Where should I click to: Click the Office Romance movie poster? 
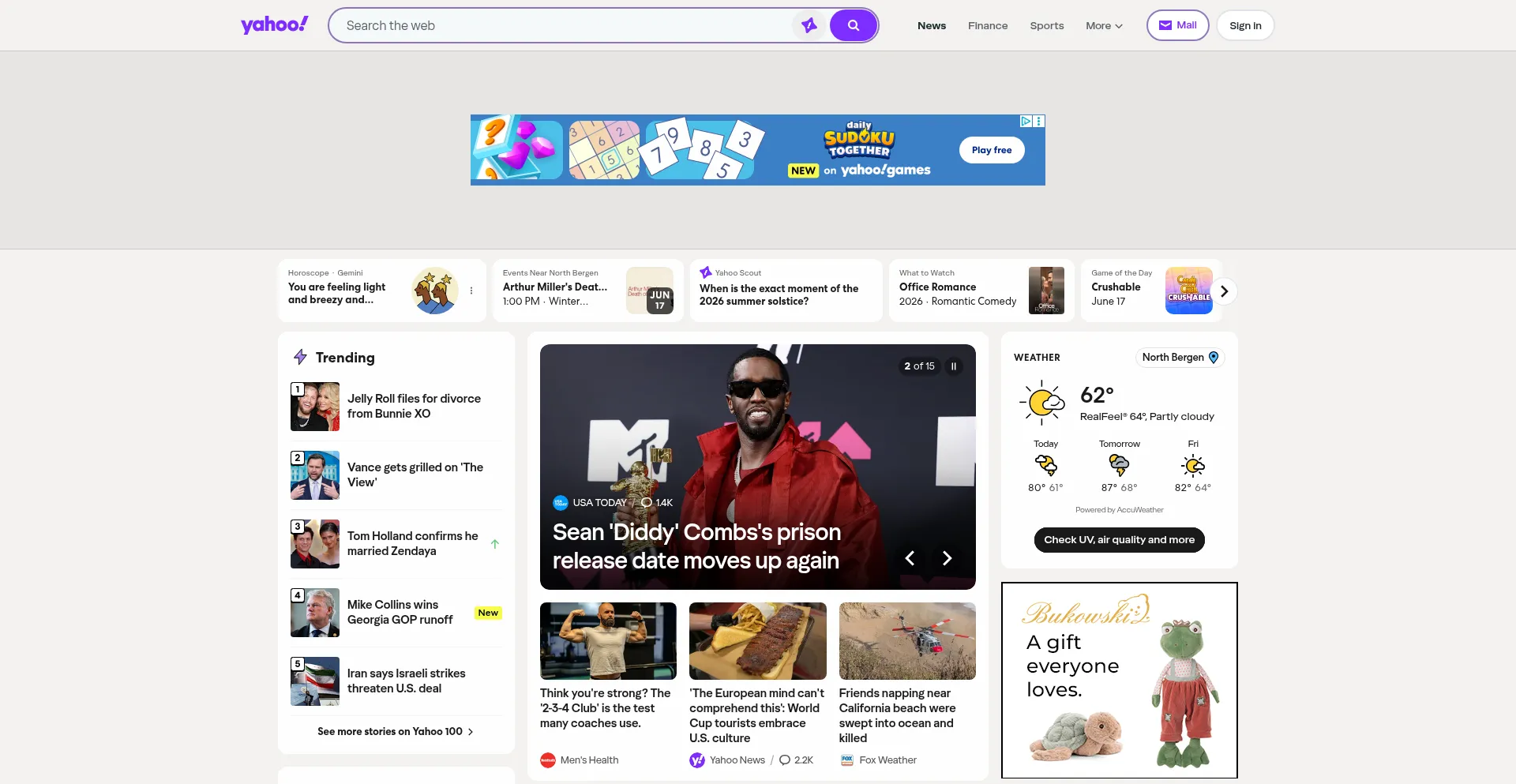(x=1046, y=291)
